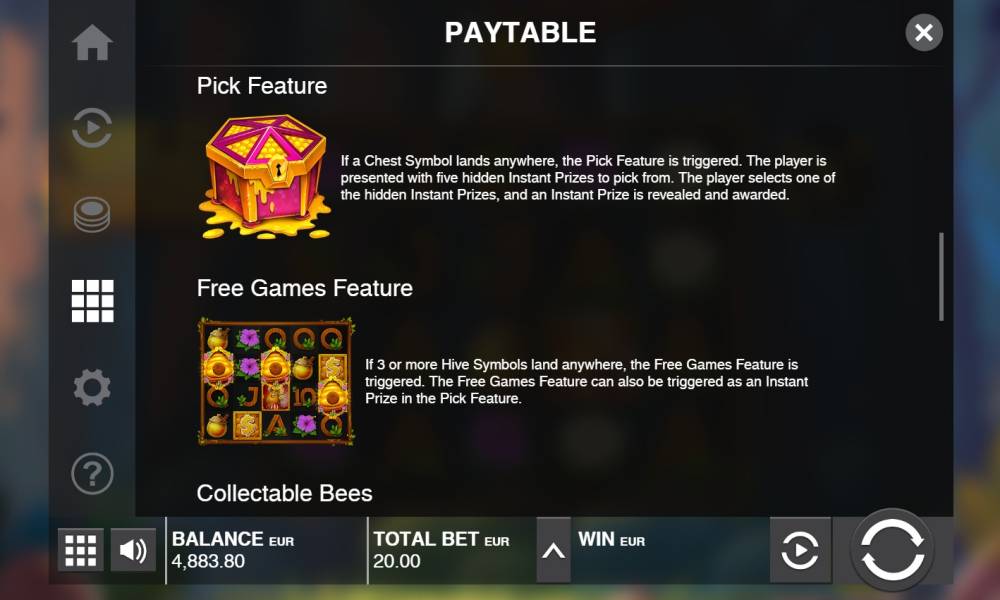Click the Total Bet amount 20.00
This screenshot has width=1000, height=600.
[397, 562]
